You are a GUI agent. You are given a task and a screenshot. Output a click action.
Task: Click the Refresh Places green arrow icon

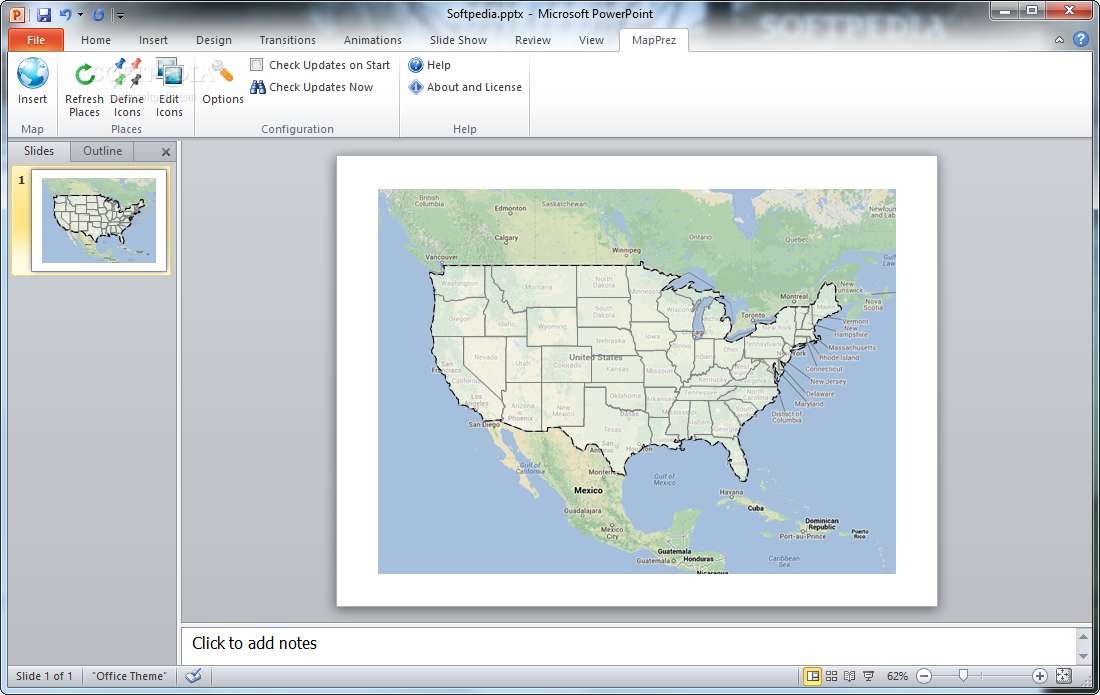(x=85, y=74)
